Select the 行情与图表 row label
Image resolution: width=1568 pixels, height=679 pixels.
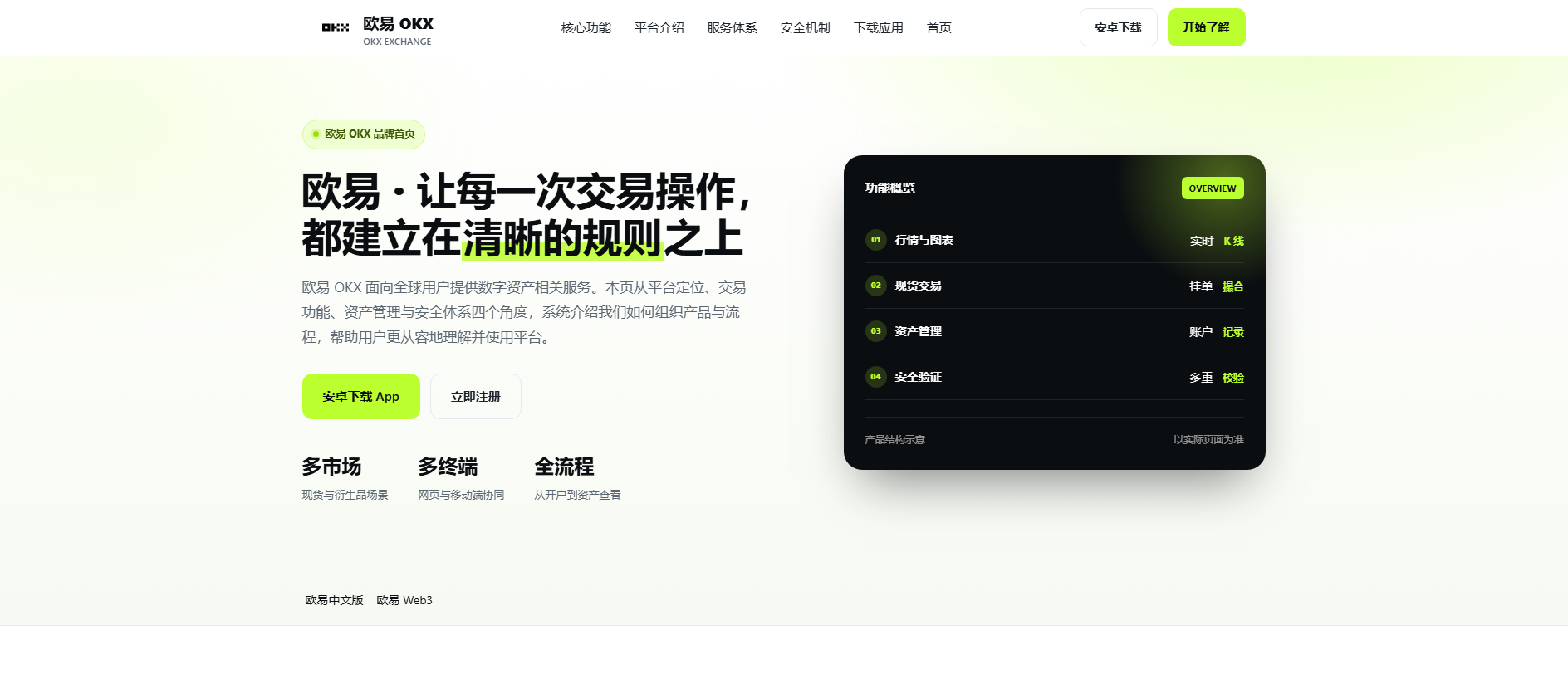coord(924,240)
